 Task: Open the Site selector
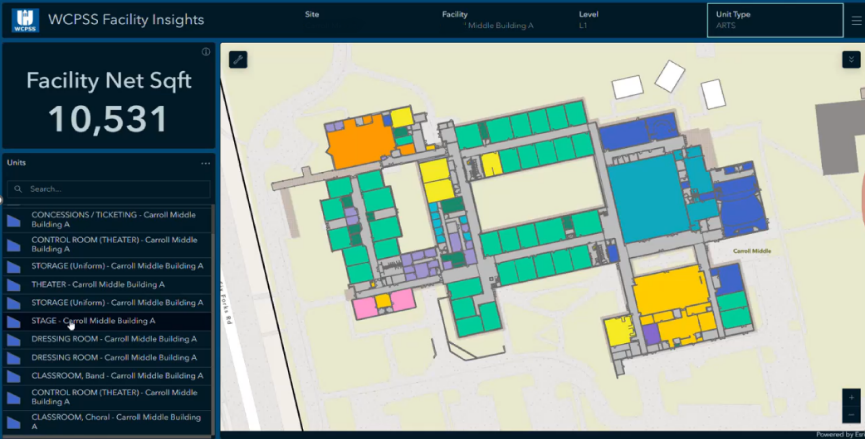tap(364, 20)
